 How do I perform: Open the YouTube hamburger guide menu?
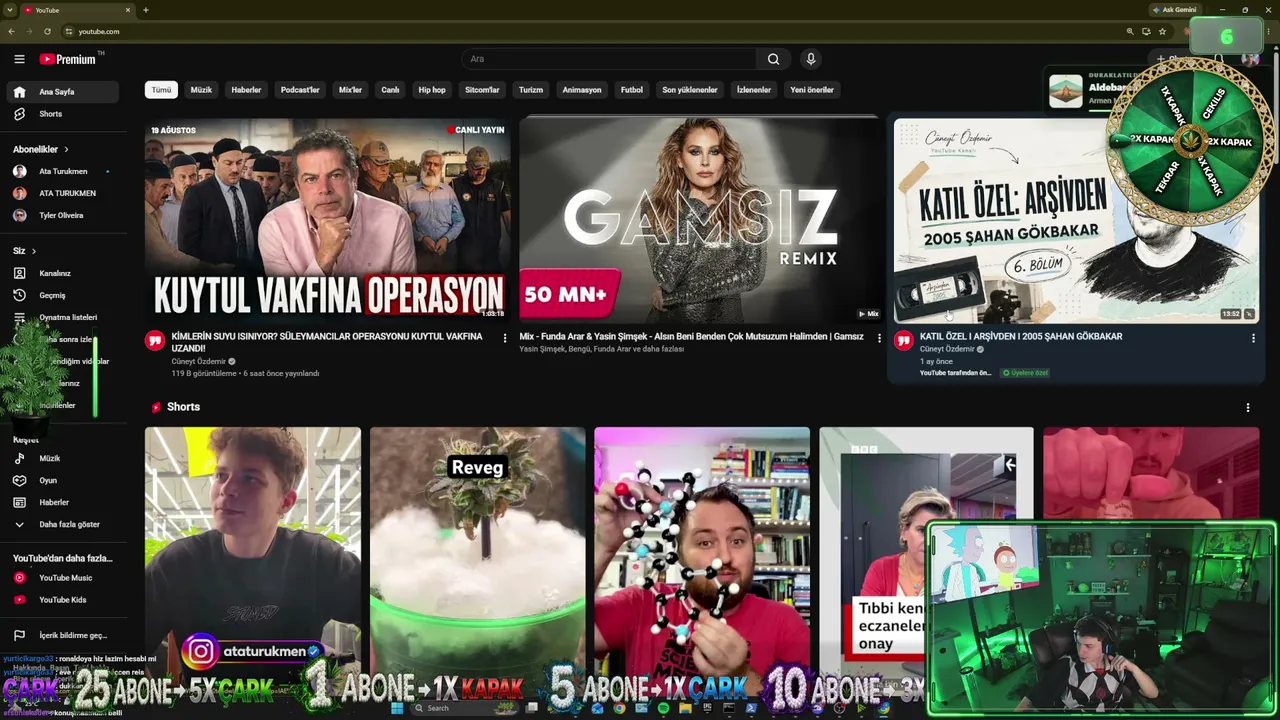click(19, 59)
